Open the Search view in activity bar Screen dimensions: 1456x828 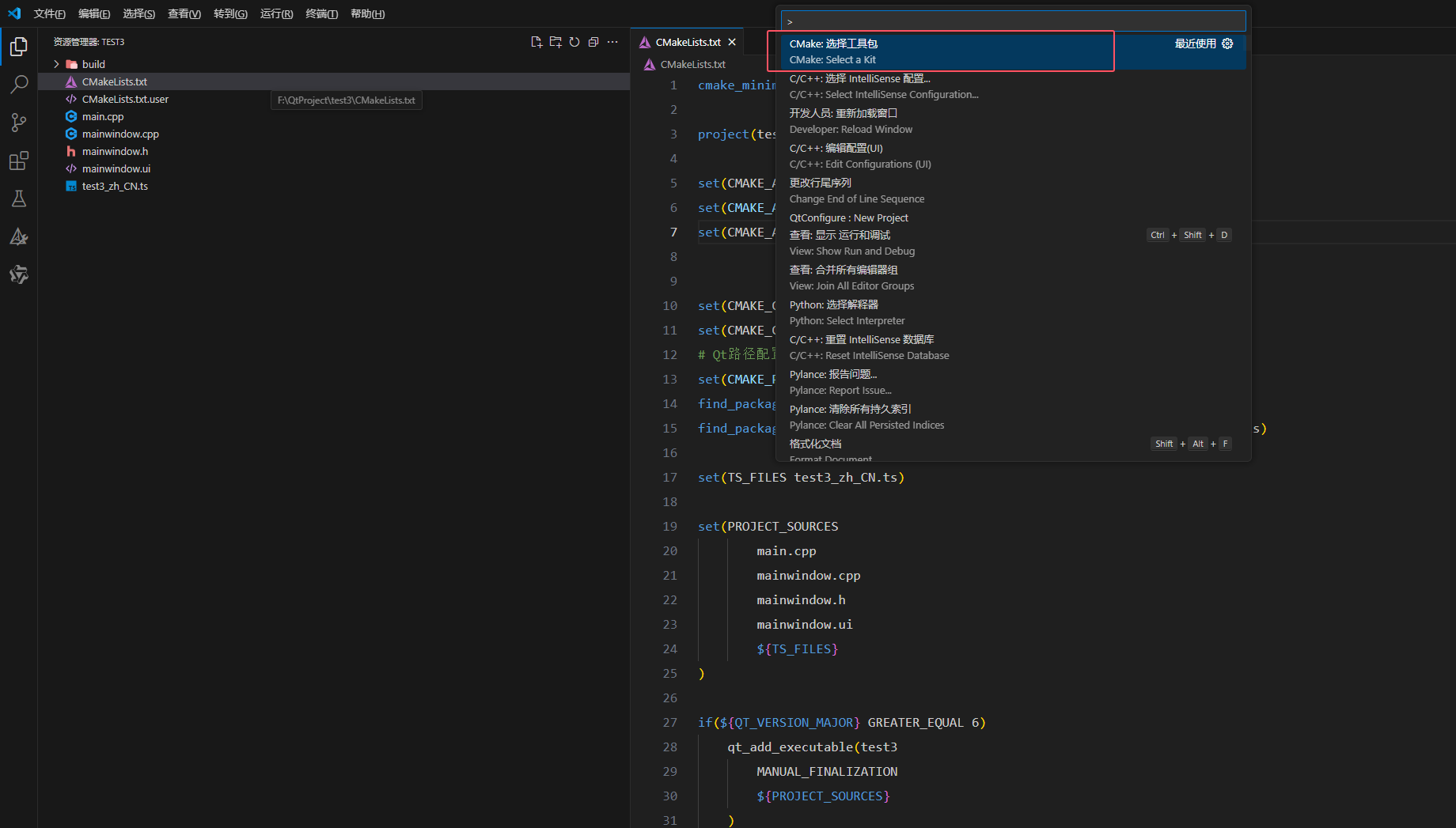click(x=19, y=85)
